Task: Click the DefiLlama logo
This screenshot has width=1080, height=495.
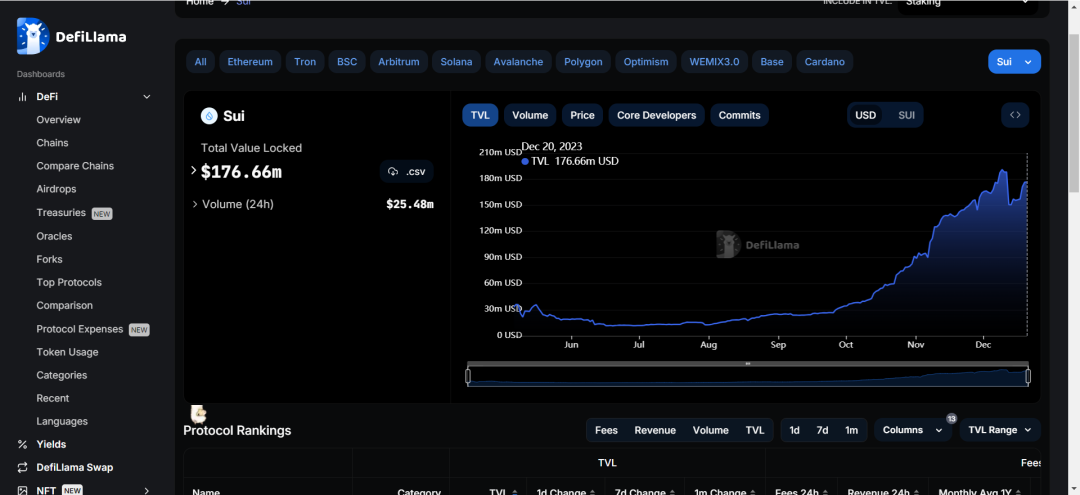Action: (72, 36)
